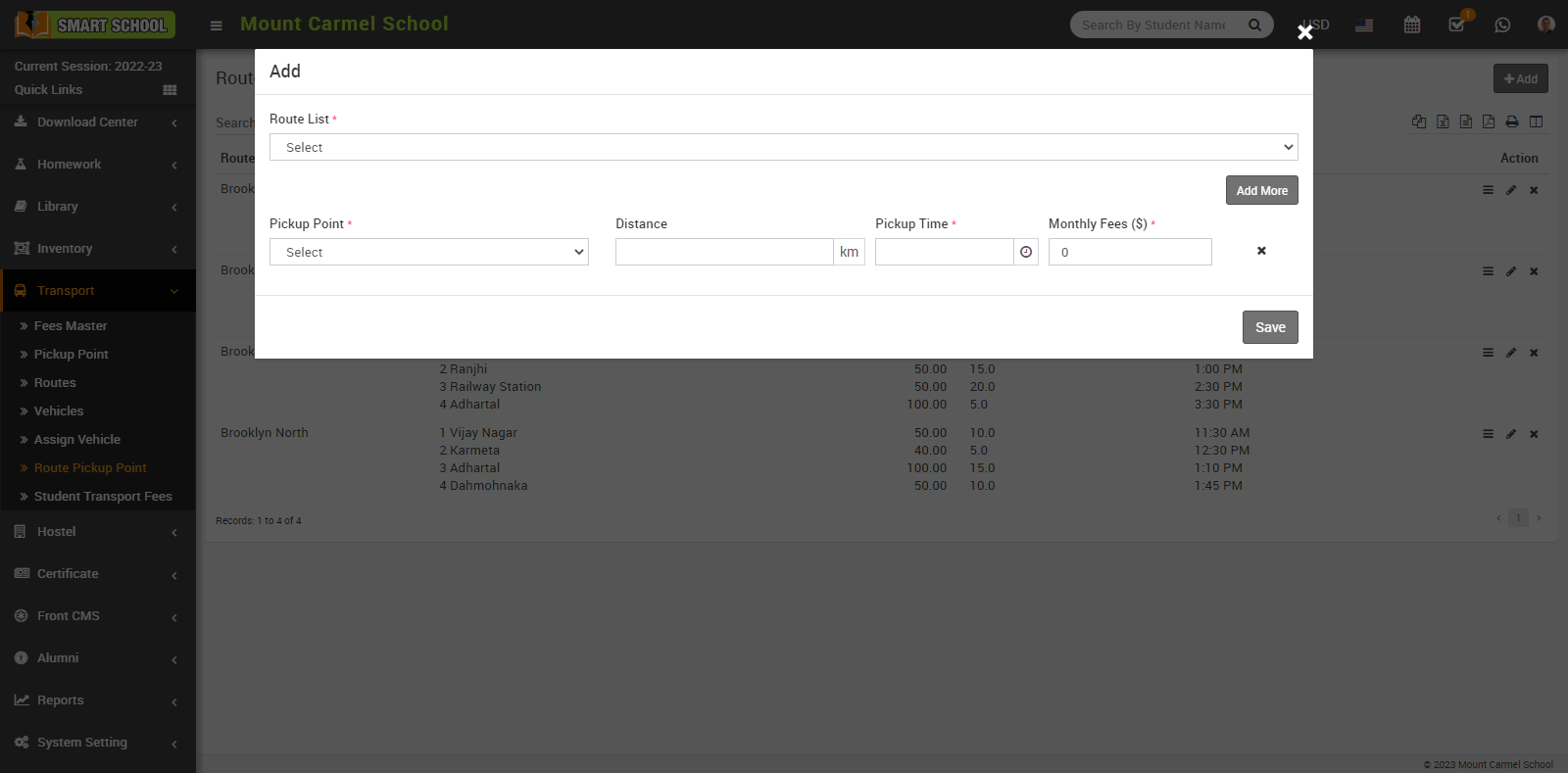The height and width of the screenshot is (773, 1568).
Task: Open the Pickup Point dropdown
Action: [428, 252]
